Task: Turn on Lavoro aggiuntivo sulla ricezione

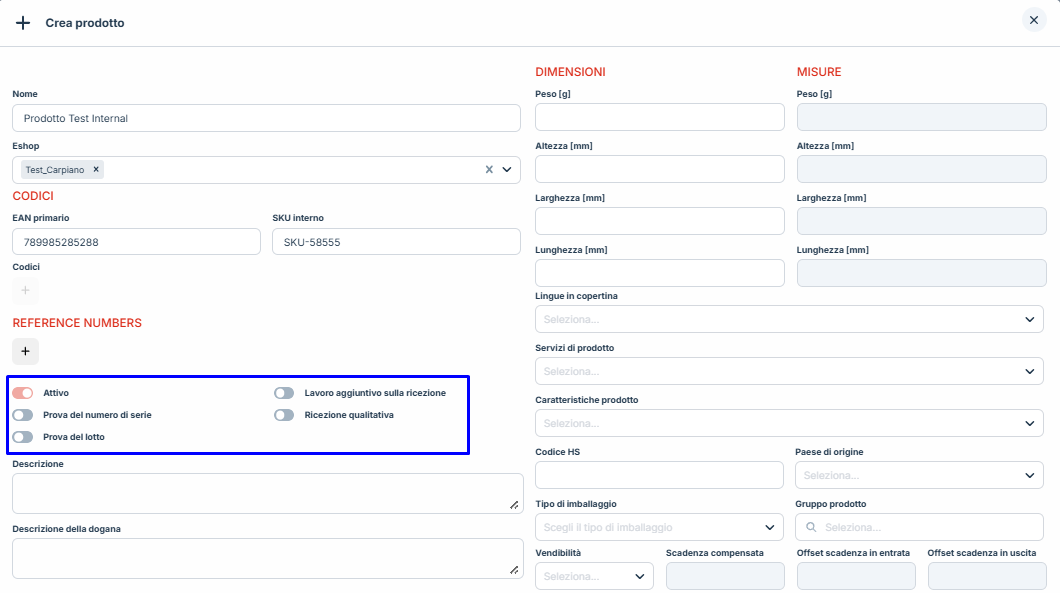Action: tap(284, 393)
